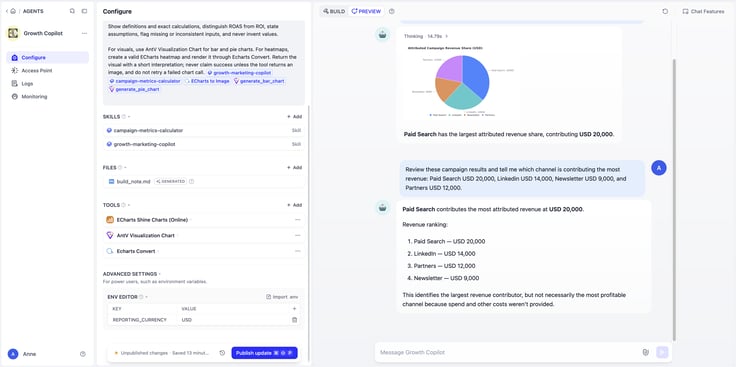Click Echarts Convert tool icon
Image resolution: width=736 pixels, height=367 pixels.
point(110,251)
